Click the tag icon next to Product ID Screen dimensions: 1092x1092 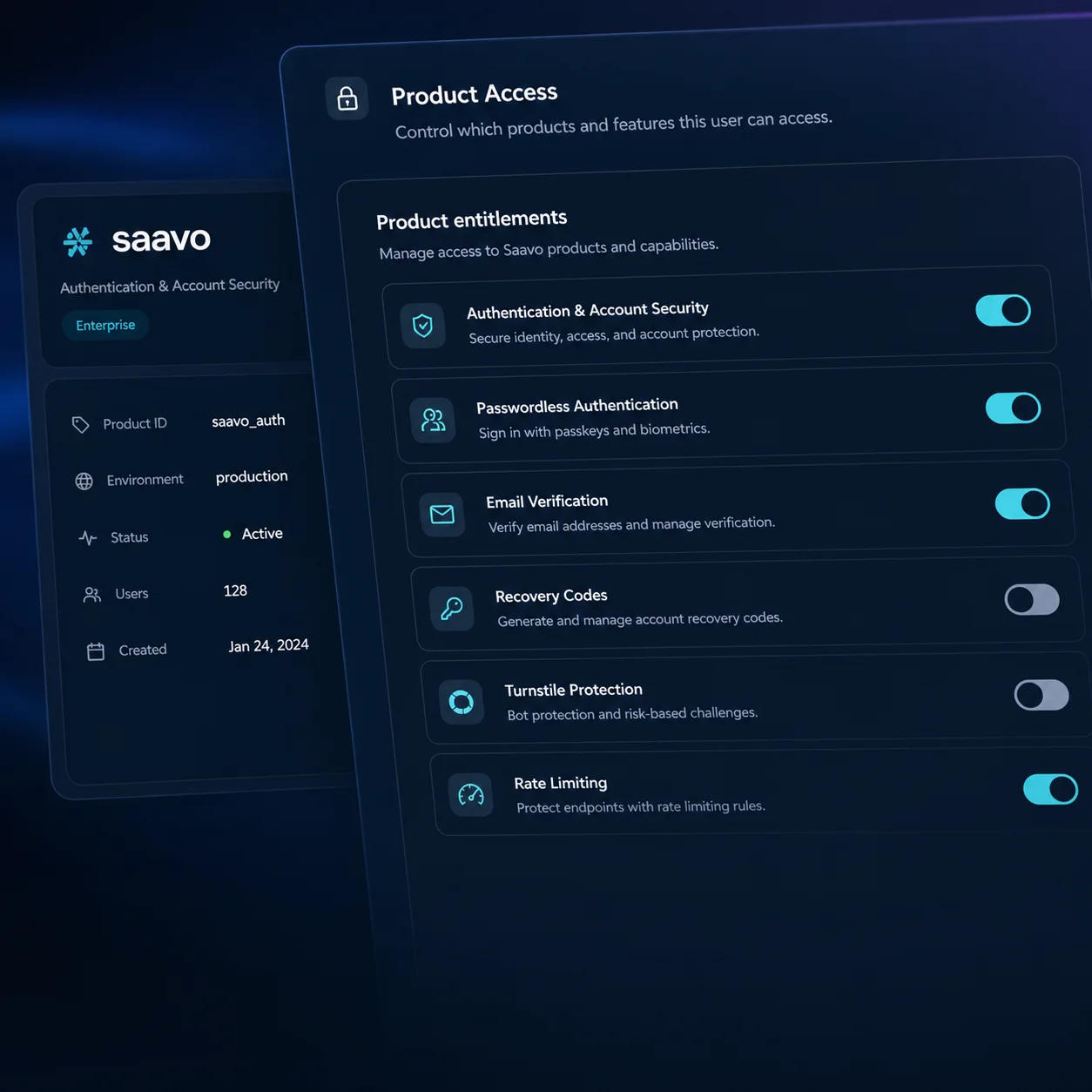coord(81,425)
